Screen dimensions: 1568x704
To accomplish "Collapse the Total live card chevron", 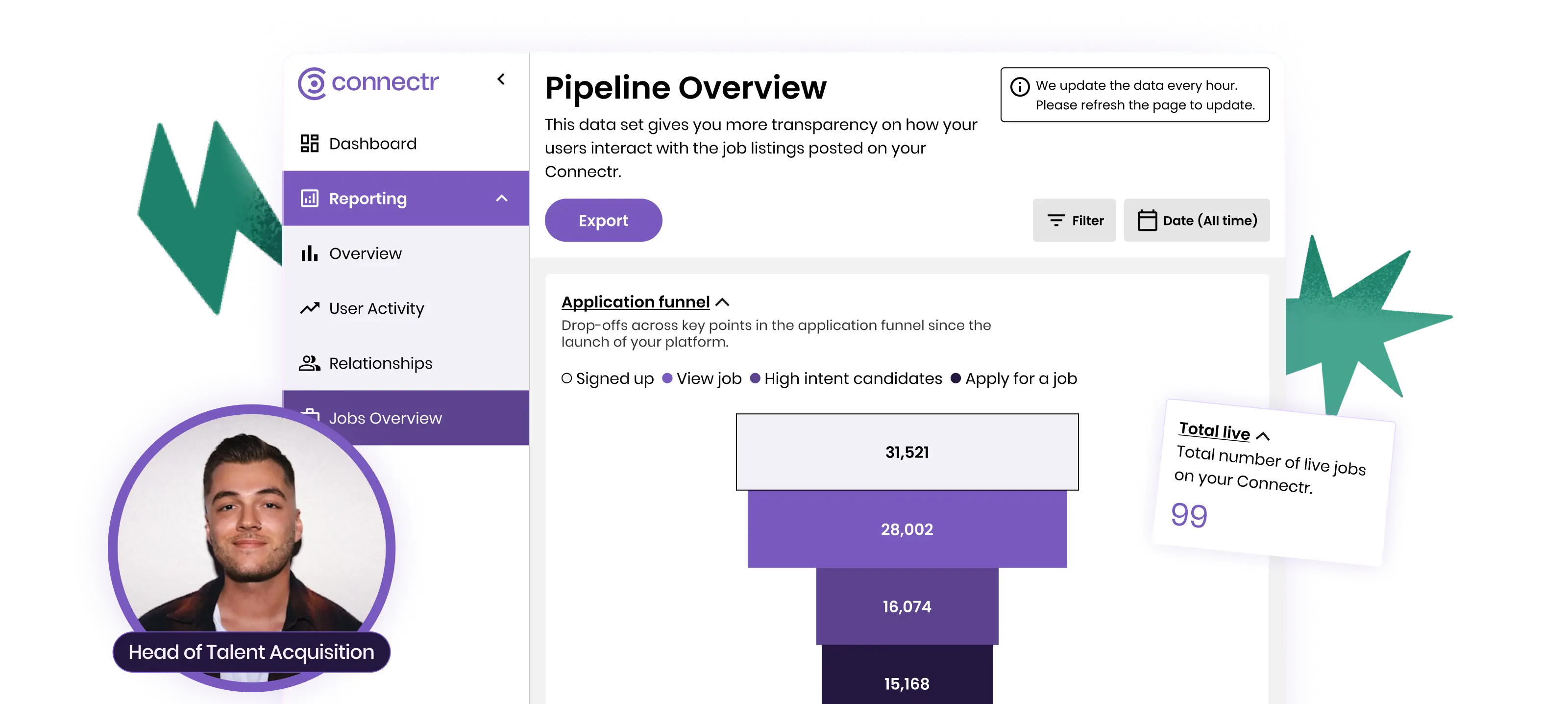I will point(1264,434).
